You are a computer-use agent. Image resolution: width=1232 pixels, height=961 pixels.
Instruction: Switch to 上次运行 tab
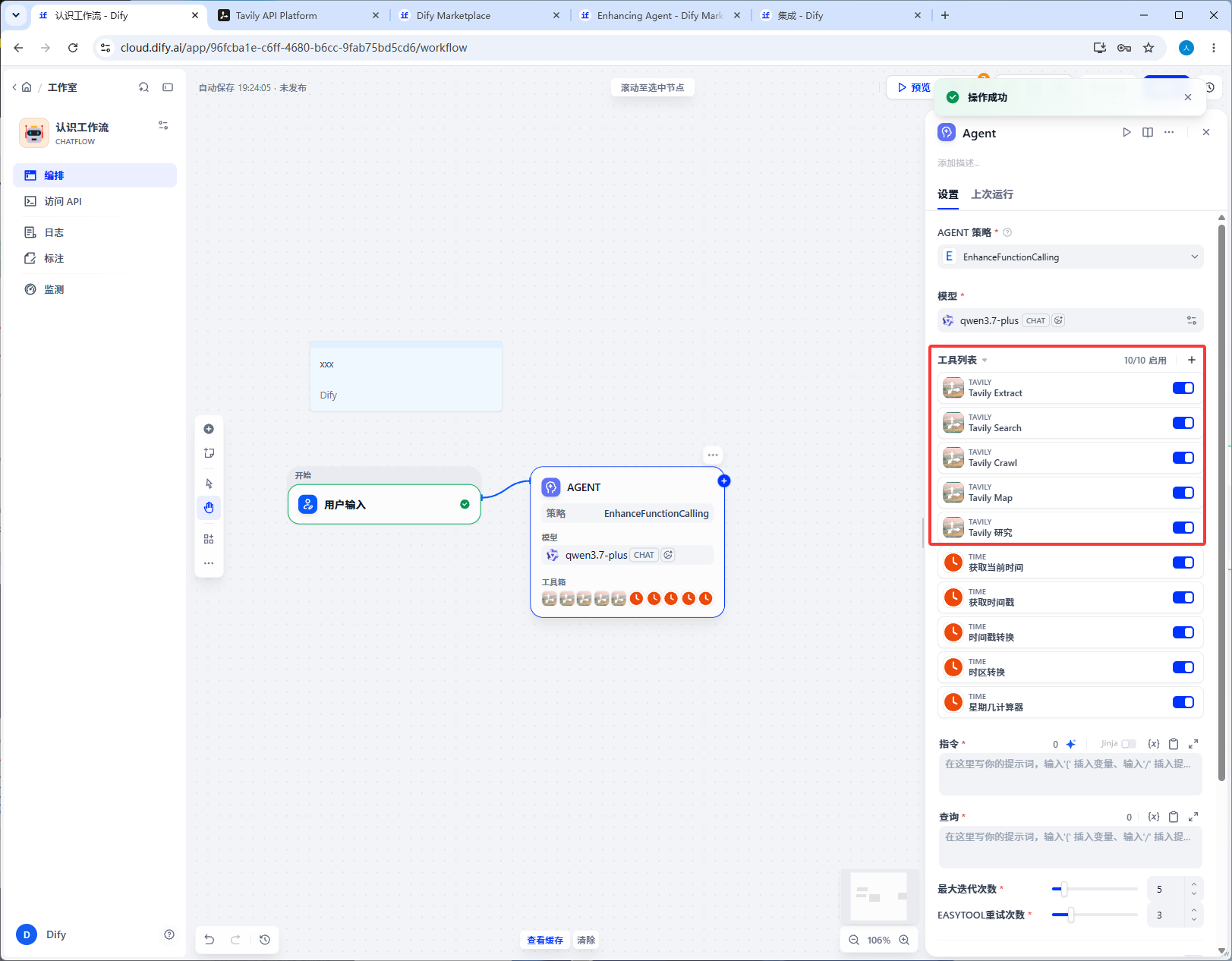[x=992, y=194]
